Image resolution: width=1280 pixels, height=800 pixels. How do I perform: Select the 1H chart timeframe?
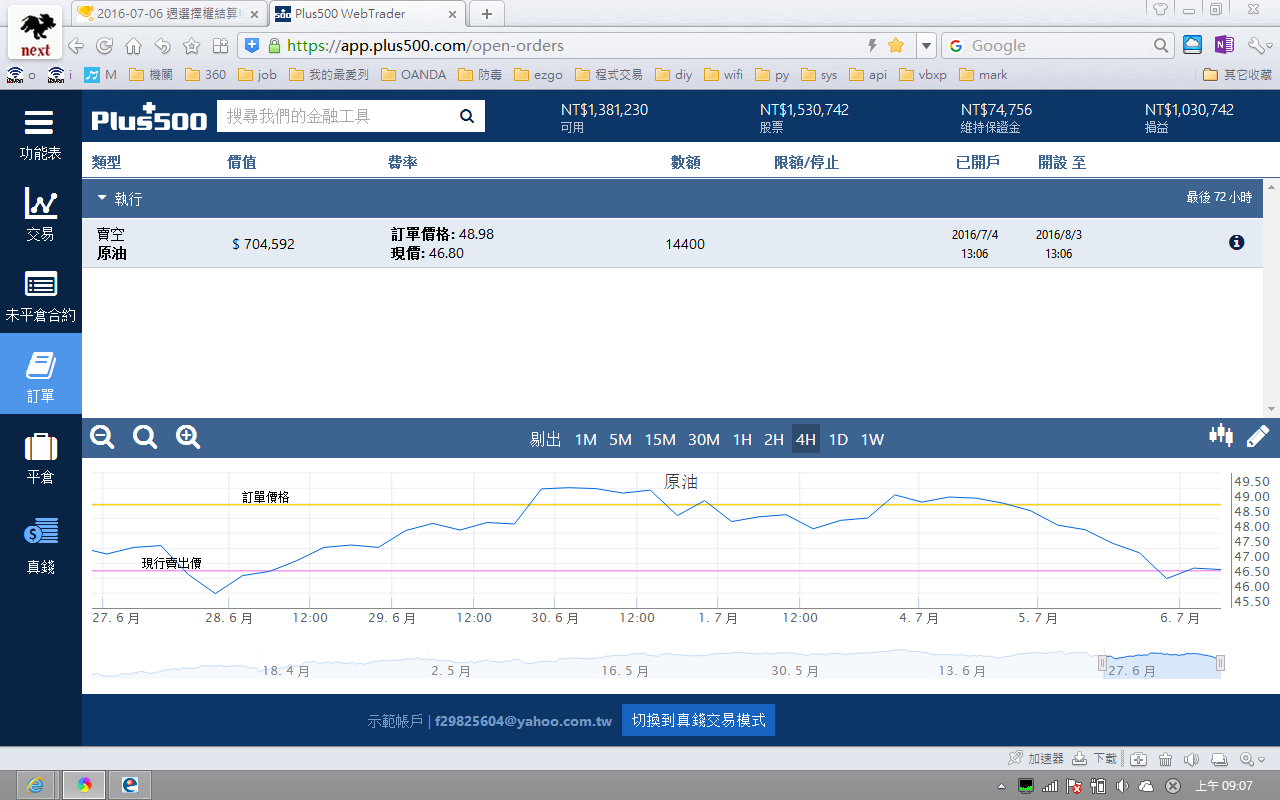pos(742,439)
